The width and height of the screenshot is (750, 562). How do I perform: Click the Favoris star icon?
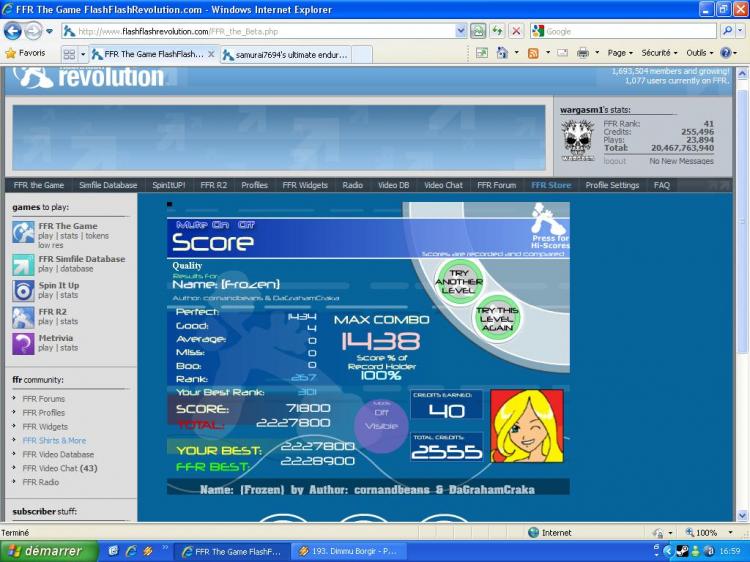11,53
